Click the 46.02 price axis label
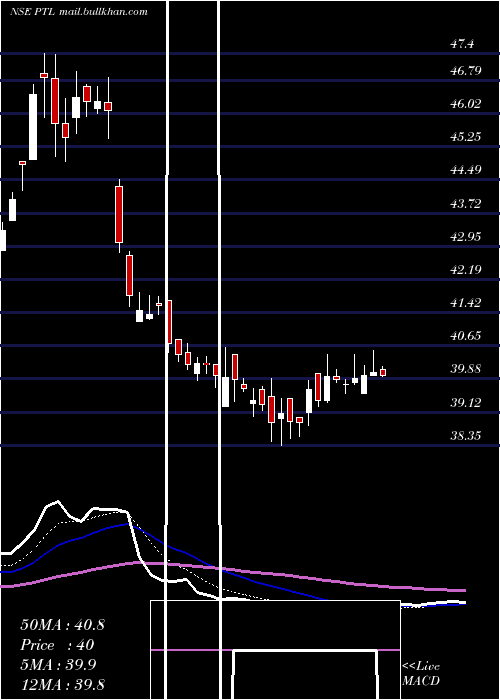Viewport: 500px width, 700px height. pyautogui.click(x=466, y=103)
